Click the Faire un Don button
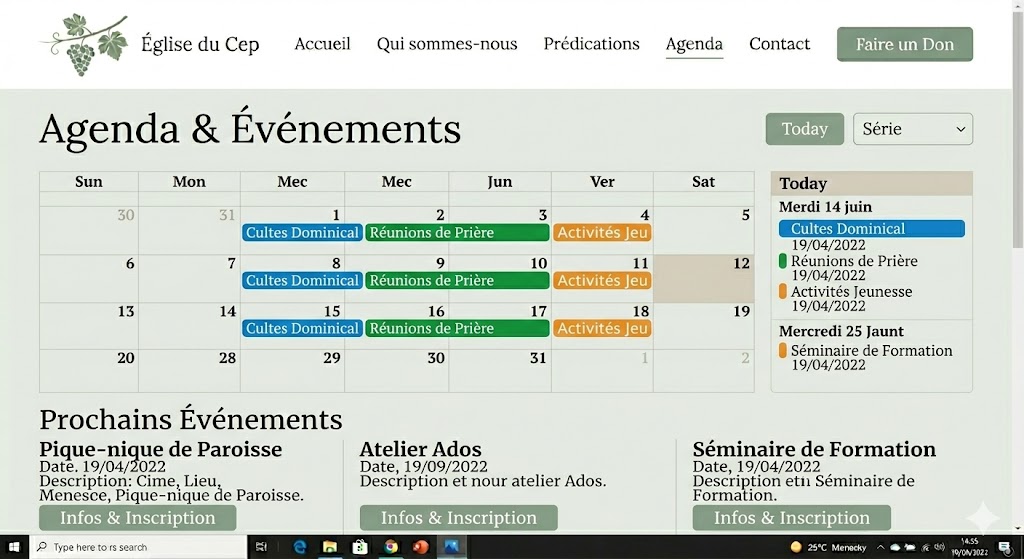The height and width of the screenshot is (559, 1024). tap(904, 44)
